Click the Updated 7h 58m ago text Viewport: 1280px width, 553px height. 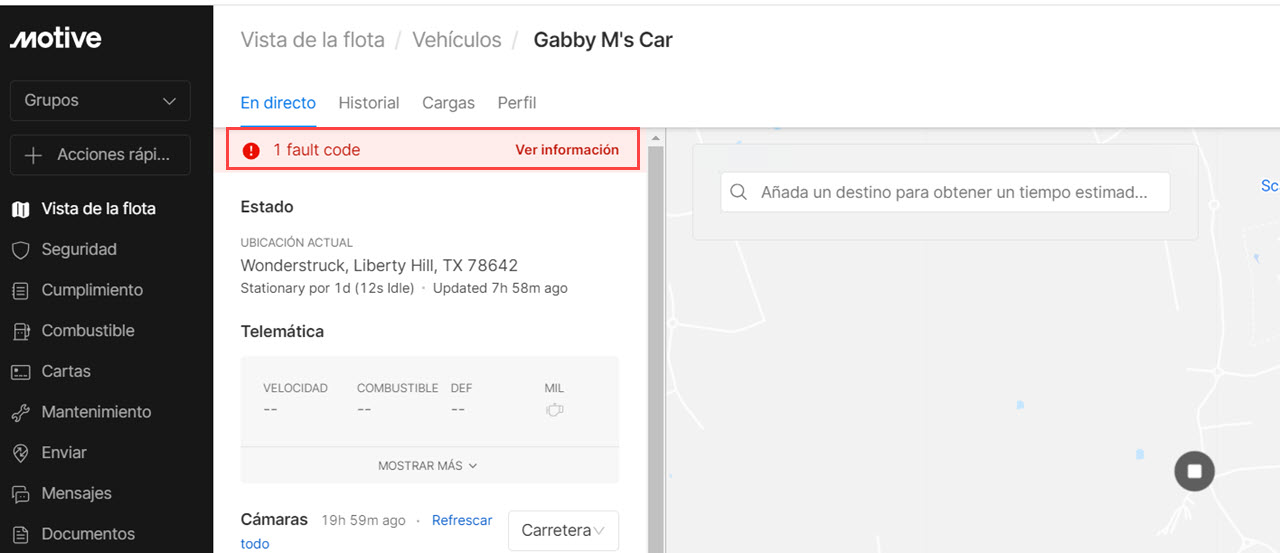500,288
